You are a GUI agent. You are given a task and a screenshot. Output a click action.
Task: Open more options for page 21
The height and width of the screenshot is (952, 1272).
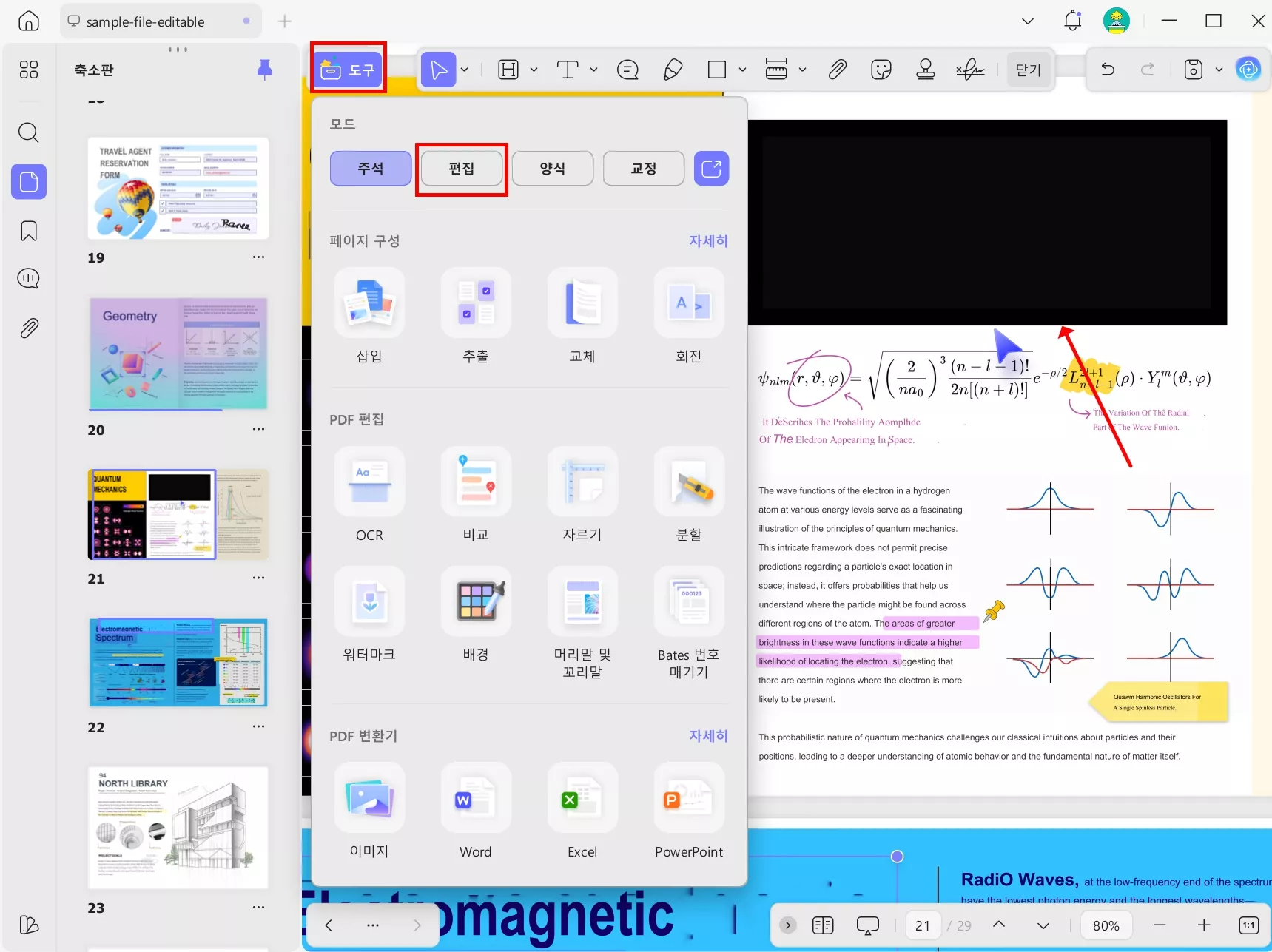click(x=258, y=578)
